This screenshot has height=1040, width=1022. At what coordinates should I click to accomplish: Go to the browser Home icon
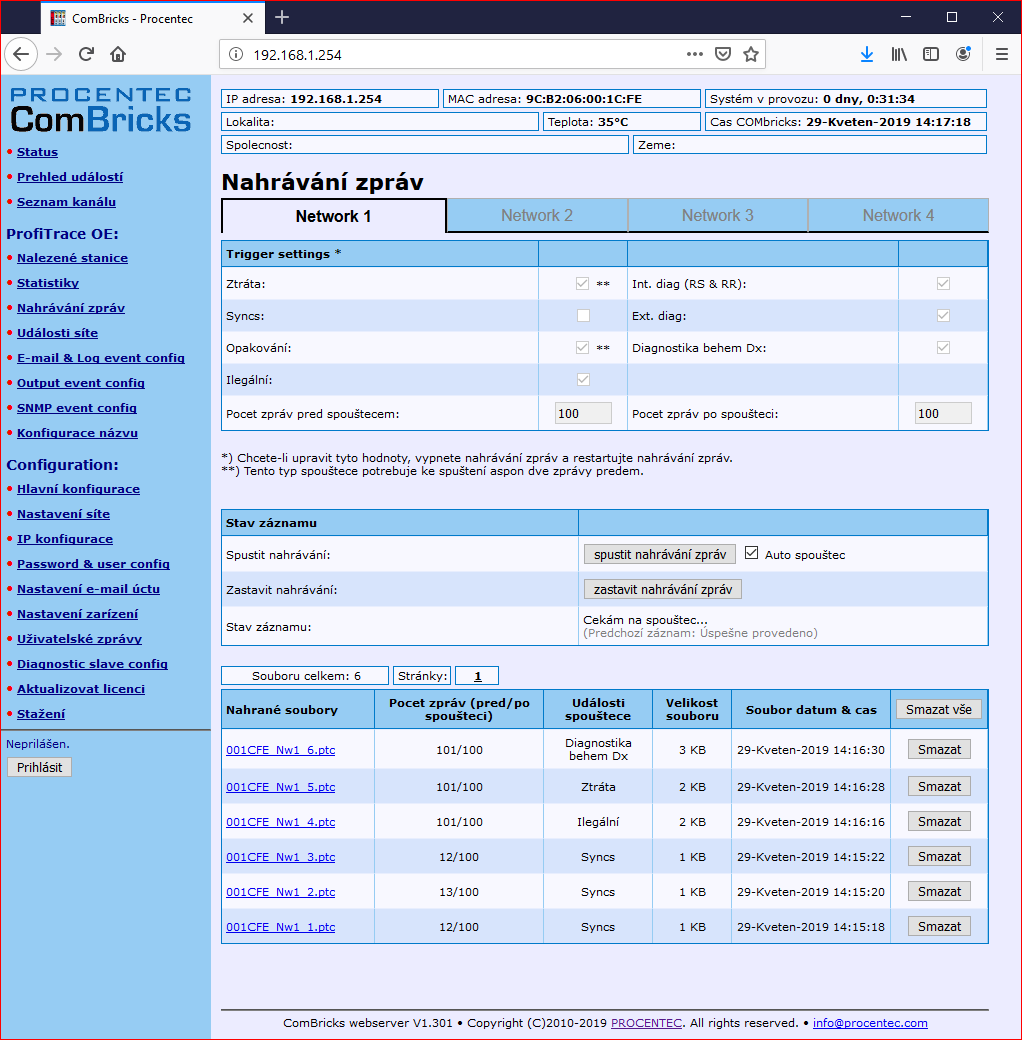[x=118, y=54]
